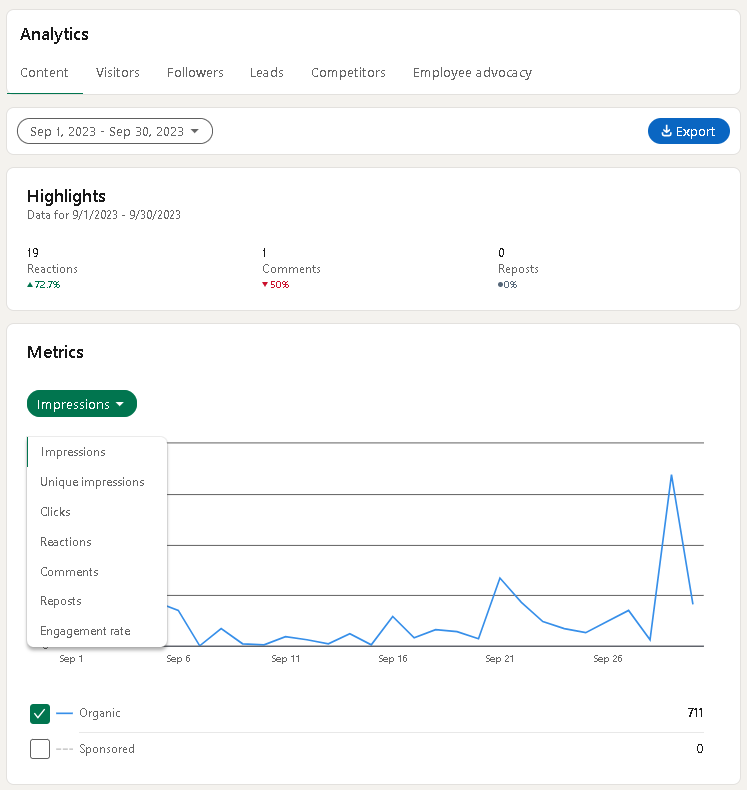Click the dashed Sponsored legend line
This screenshot has width=747, height=790.
[64, 749]
